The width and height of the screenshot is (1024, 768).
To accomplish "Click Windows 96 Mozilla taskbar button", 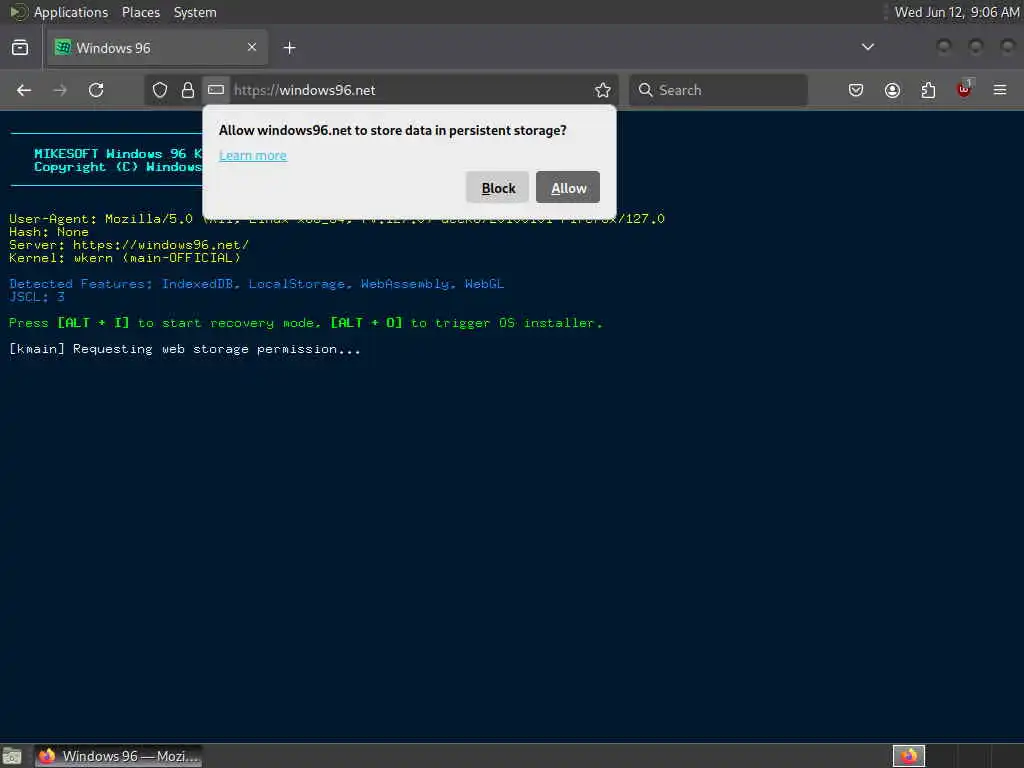I will pyautogui.click(x=118, y=756).
